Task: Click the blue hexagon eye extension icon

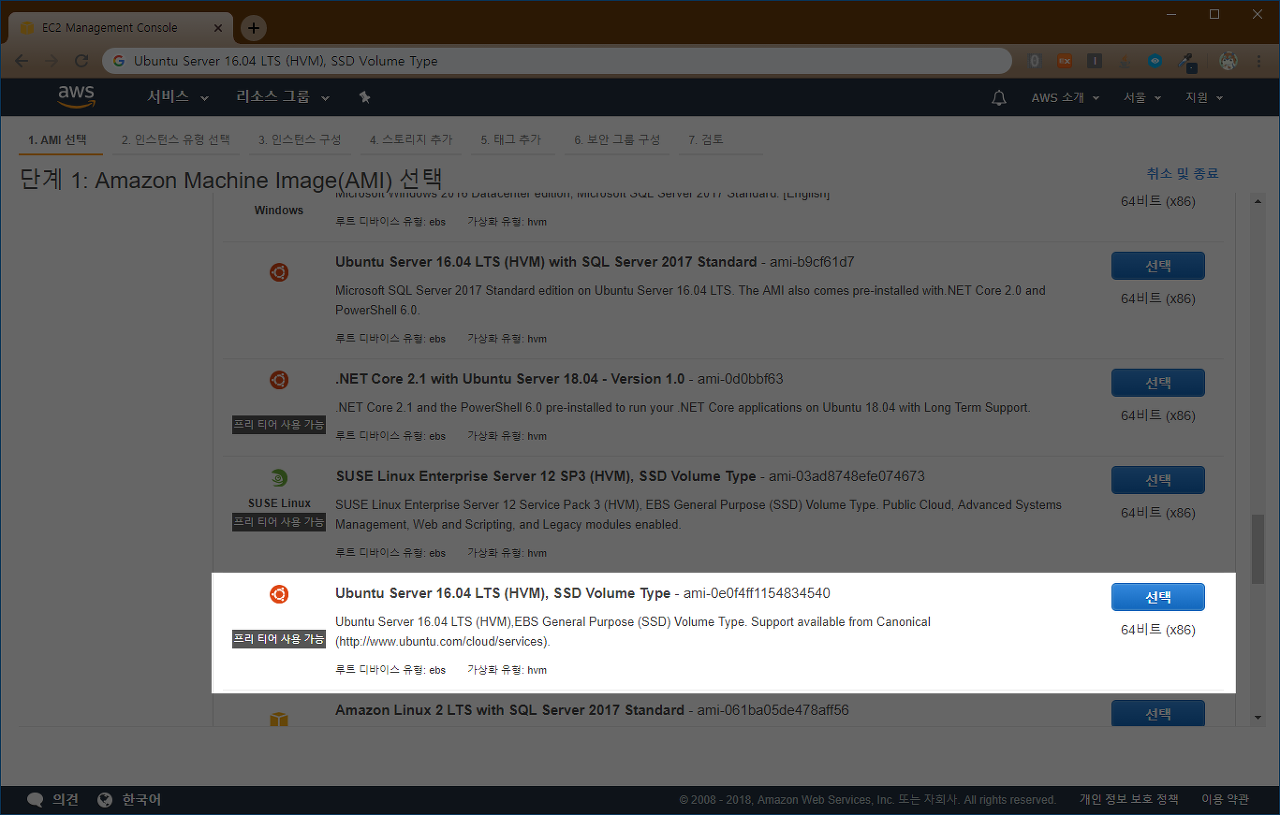Action: pyautogui.click(x=1155, y=61)
